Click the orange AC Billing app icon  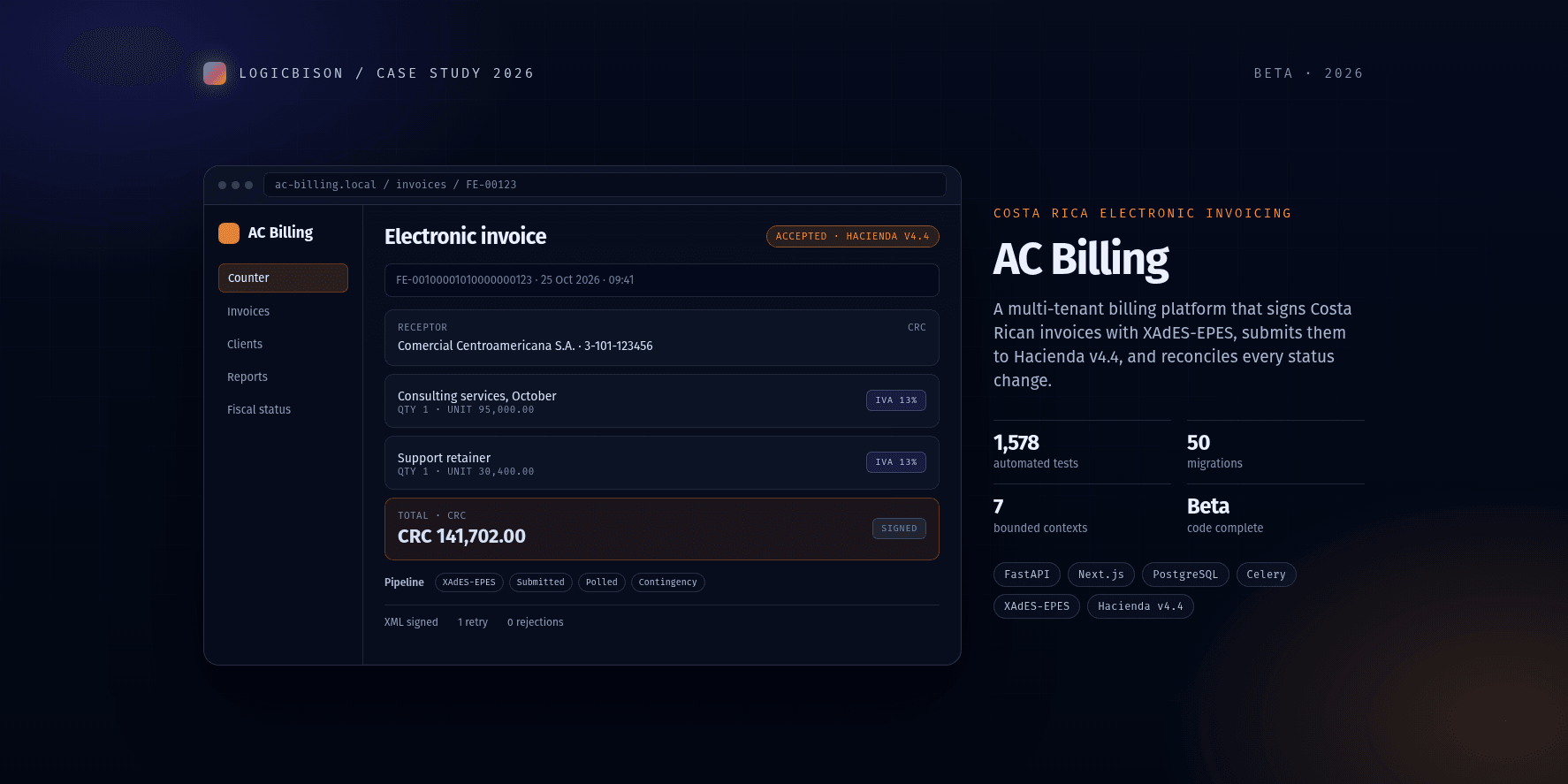[x=229, y=232]
